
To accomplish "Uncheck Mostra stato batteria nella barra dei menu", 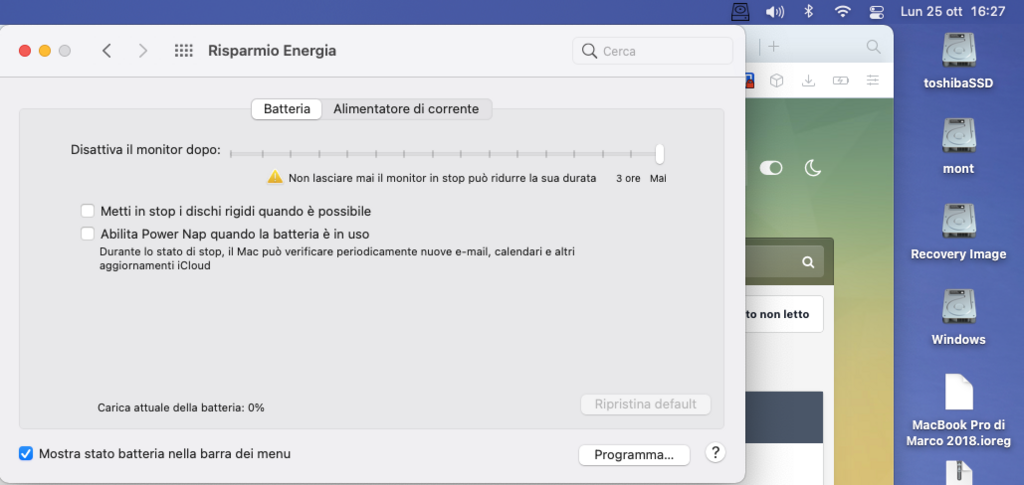I will point(25,453).
